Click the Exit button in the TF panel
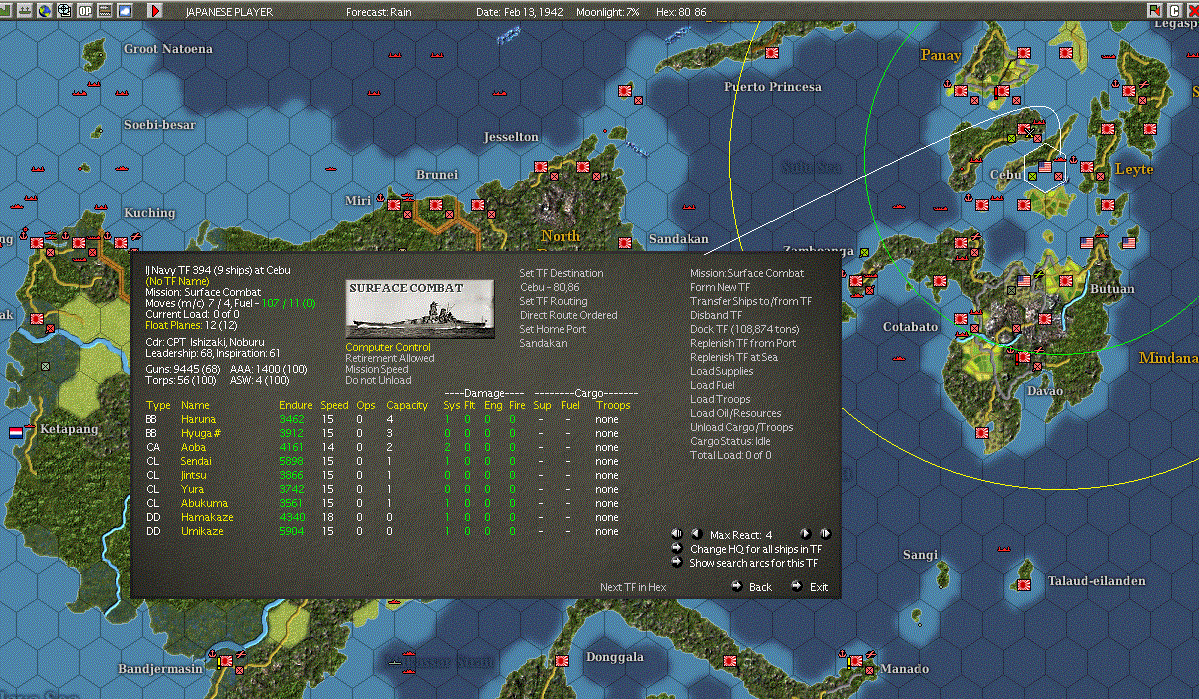1199x699 pixels. click(x=819, y=587)
